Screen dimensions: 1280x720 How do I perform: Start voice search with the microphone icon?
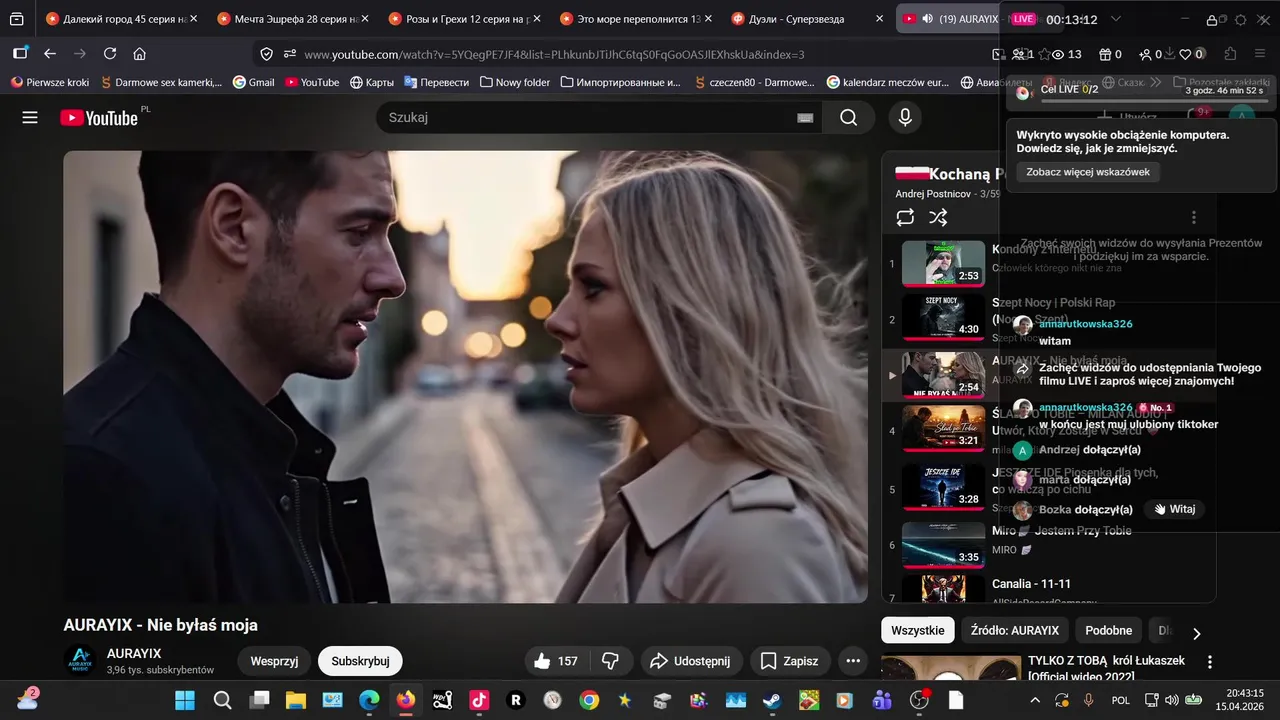click(905, 118)
